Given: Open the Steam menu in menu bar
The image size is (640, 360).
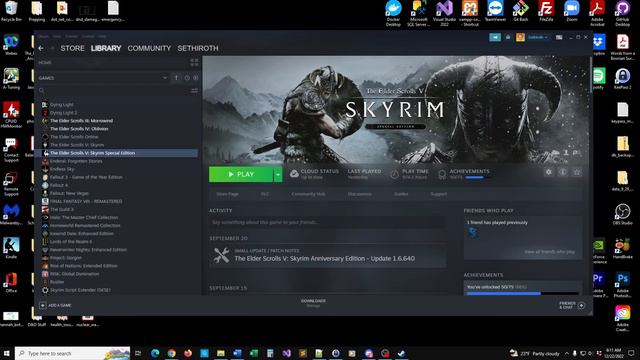Looking at the screenshot, I should [43, 36].
